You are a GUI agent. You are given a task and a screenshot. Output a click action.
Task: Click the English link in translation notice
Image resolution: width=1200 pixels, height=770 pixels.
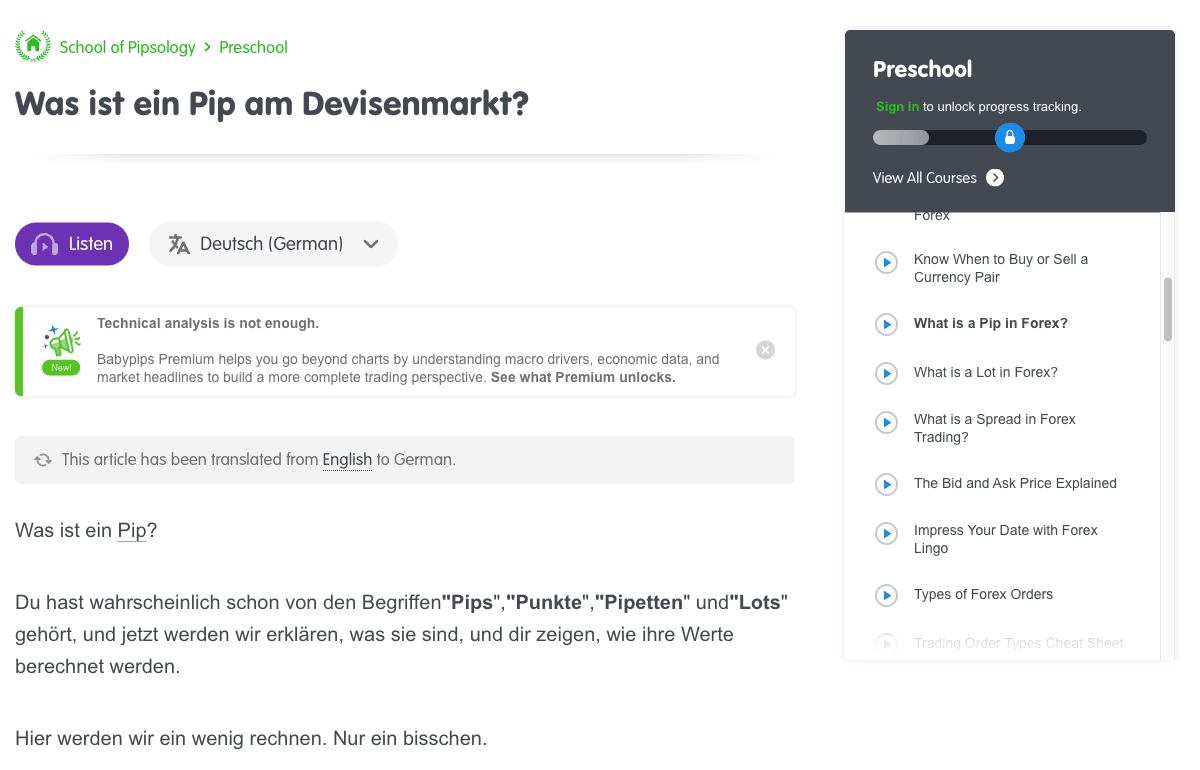coord(347,460)
